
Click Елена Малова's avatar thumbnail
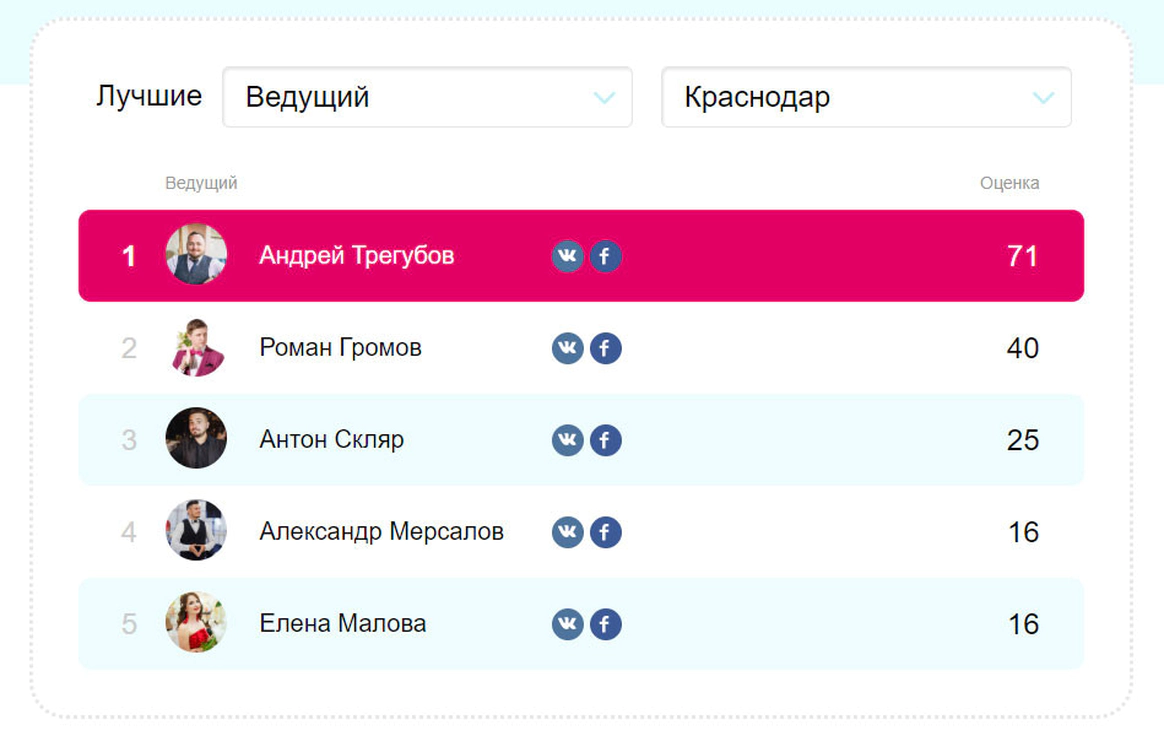click(196, 622)
